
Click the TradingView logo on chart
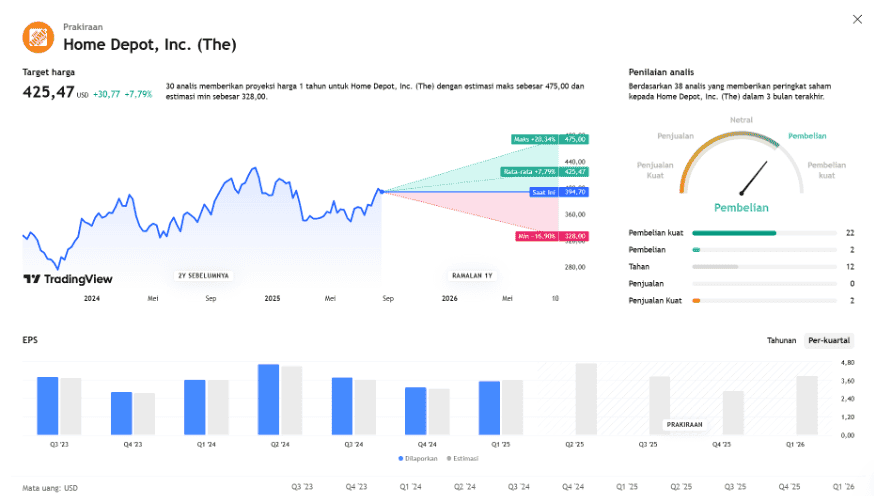pyautogui.click(x=68, y=279)
